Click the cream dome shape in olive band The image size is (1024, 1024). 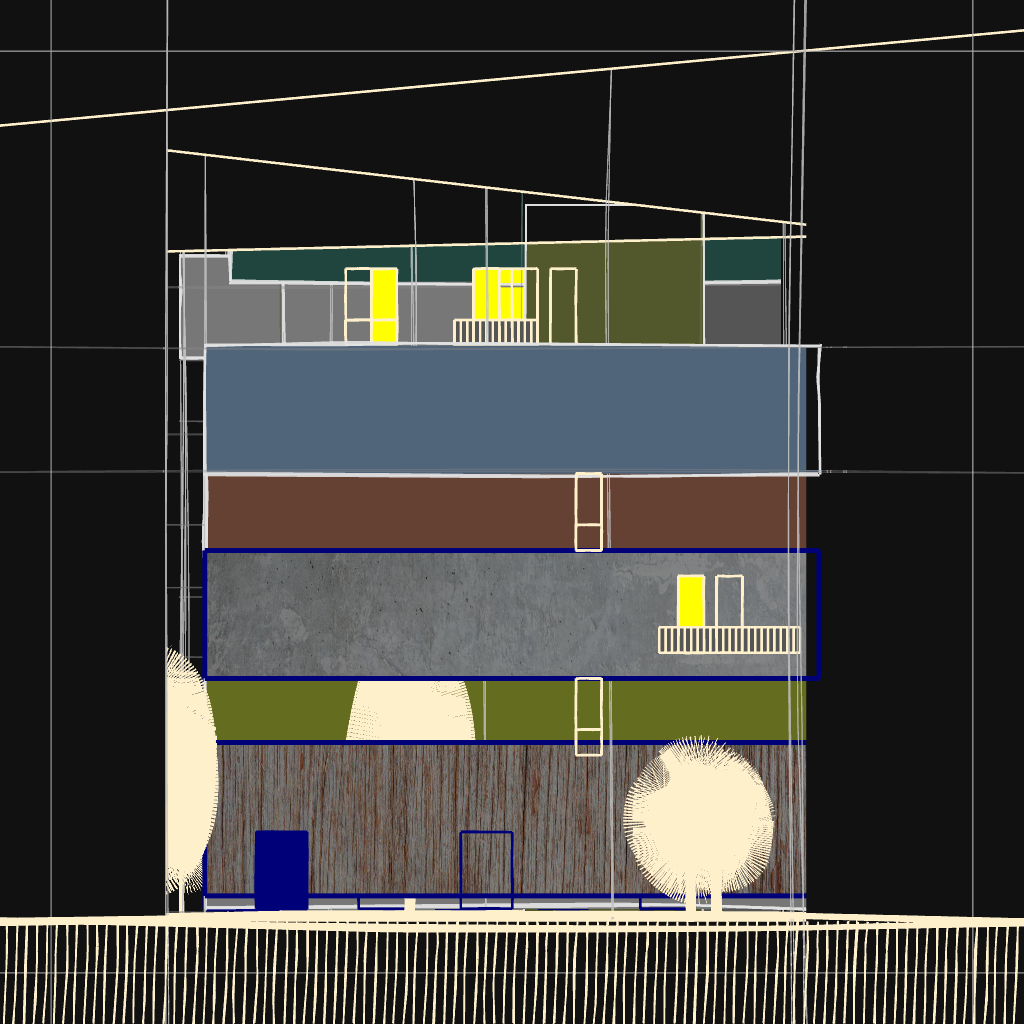[x=410, y=711]
